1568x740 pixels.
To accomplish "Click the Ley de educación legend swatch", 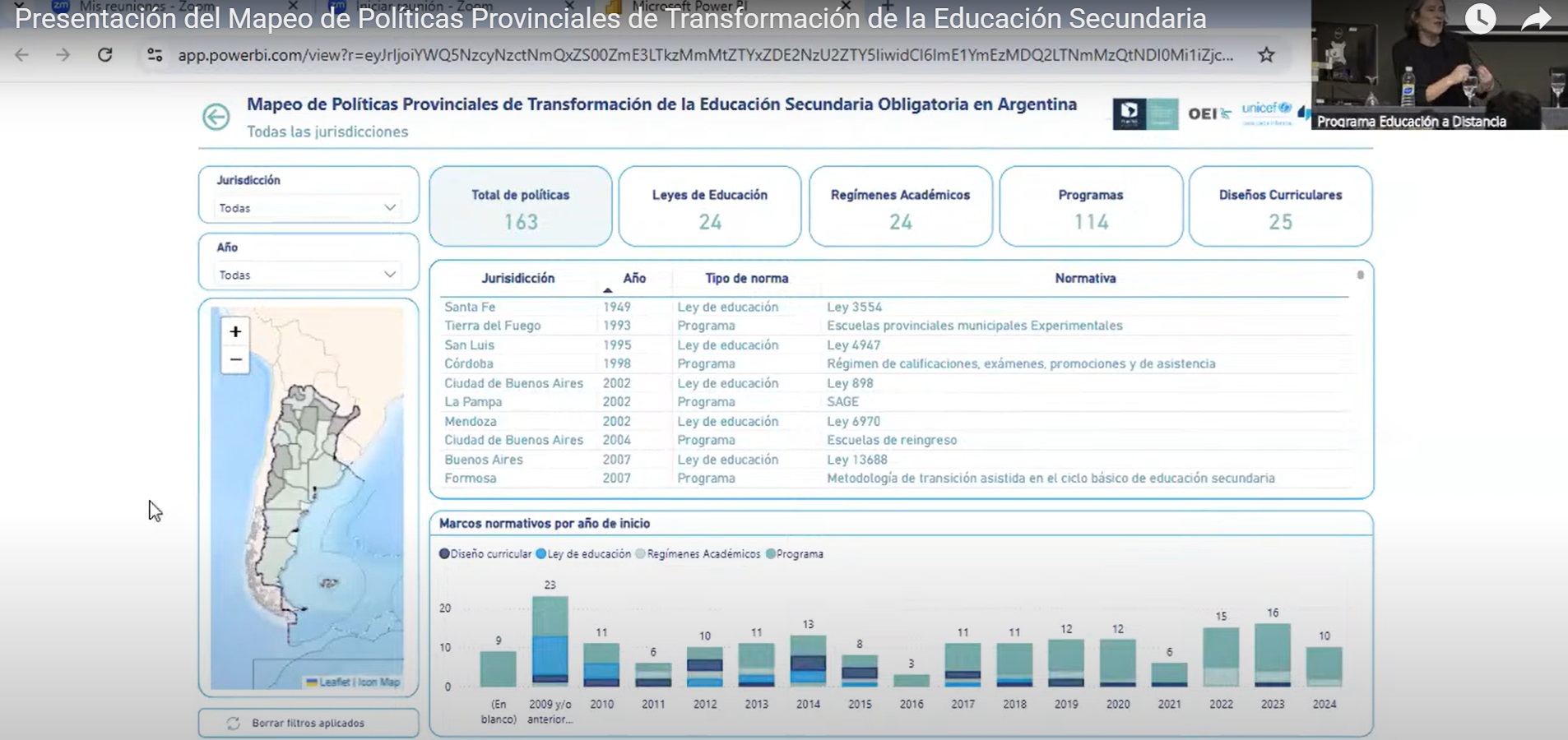I will (x=541, y=553).
